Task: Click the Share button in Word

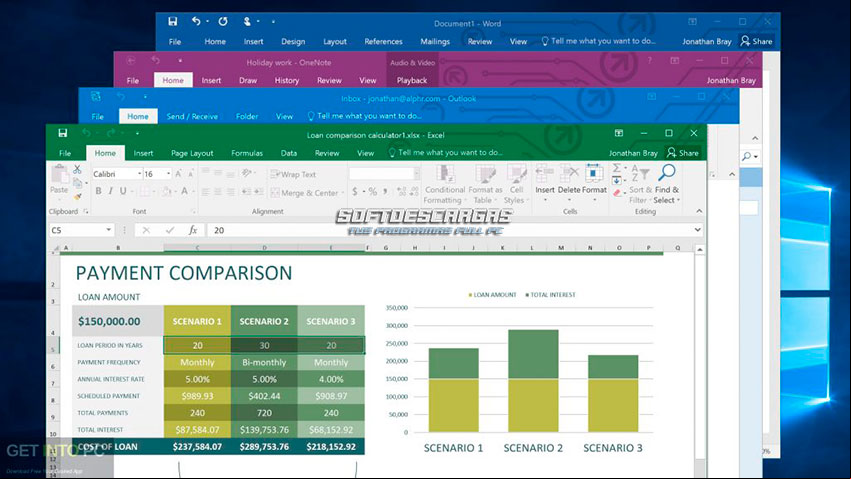Action: tap(757, 41)
